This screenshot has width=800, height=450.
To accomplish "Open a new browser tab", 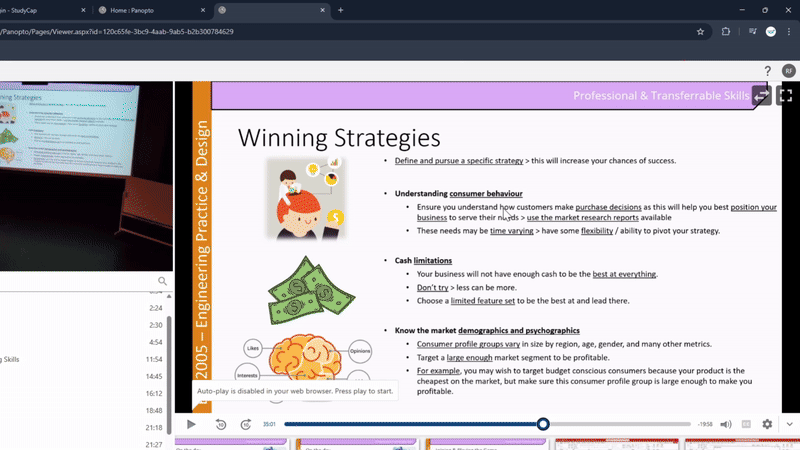I will tap(340, 10).
